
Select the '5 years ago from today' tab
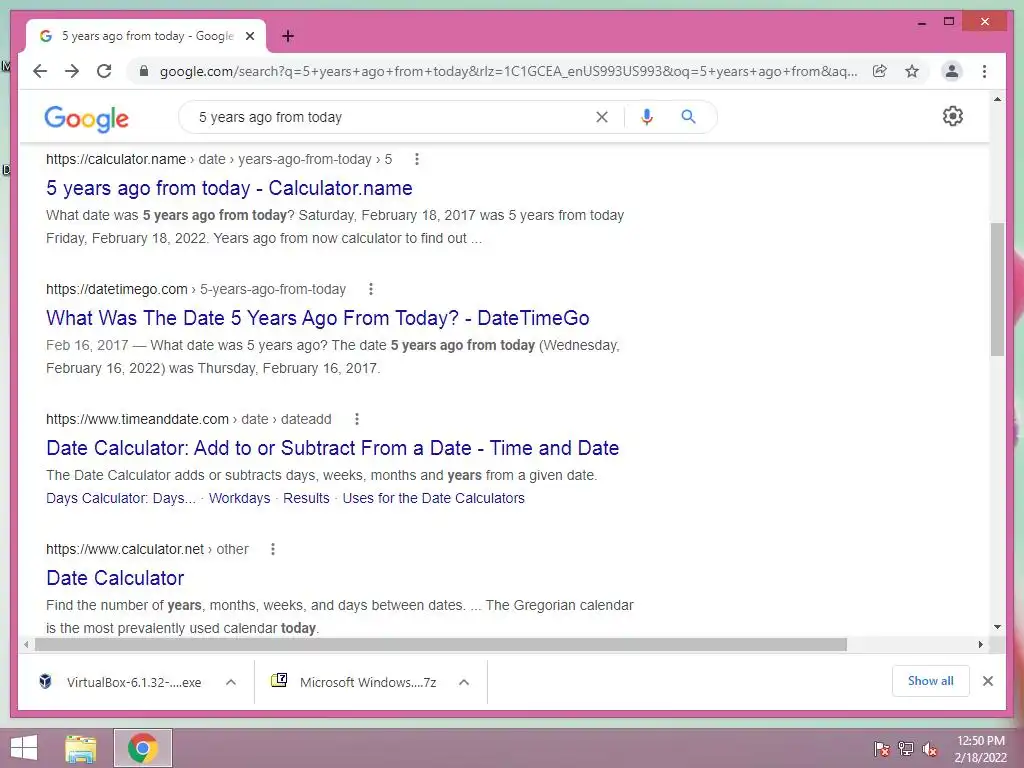(146, 36)
